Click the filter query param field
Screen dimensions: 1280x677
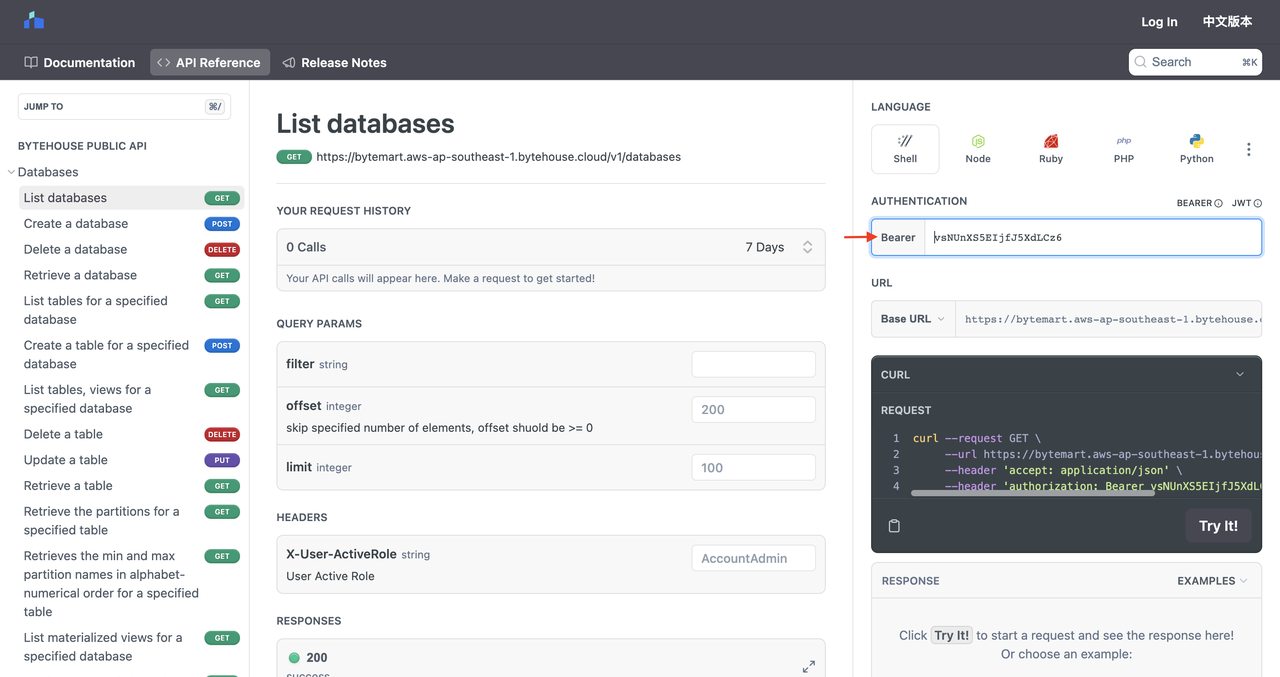(x=753, y=364)
